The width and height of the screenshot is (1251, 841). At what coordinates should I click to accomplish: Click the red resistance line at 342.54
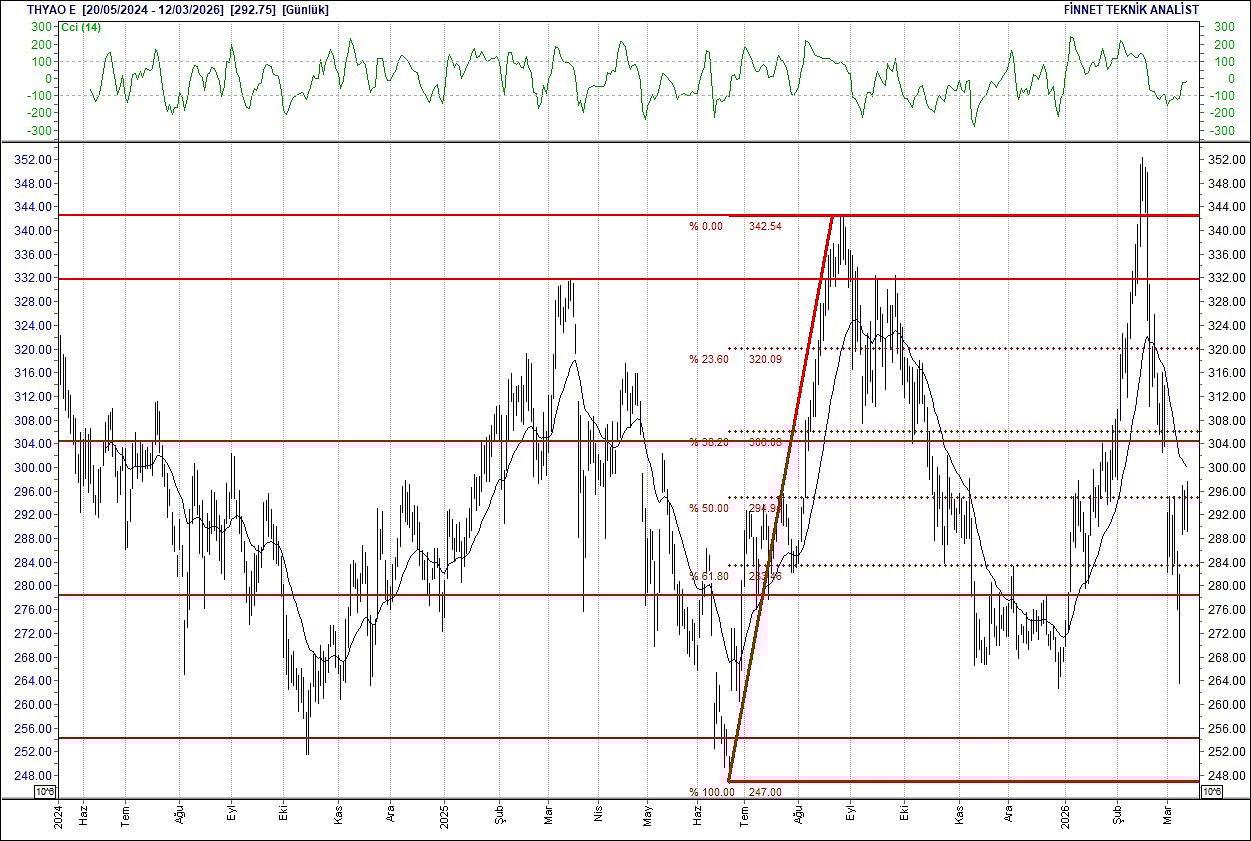(1000, 215)
